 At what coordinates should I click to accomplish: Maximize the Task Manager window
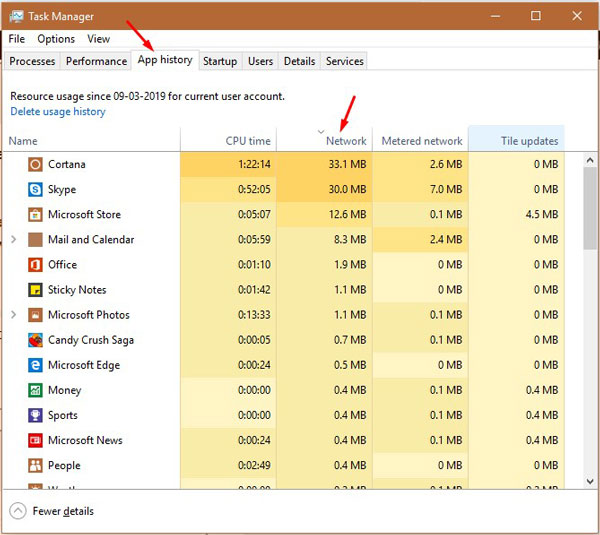[536, 16]
